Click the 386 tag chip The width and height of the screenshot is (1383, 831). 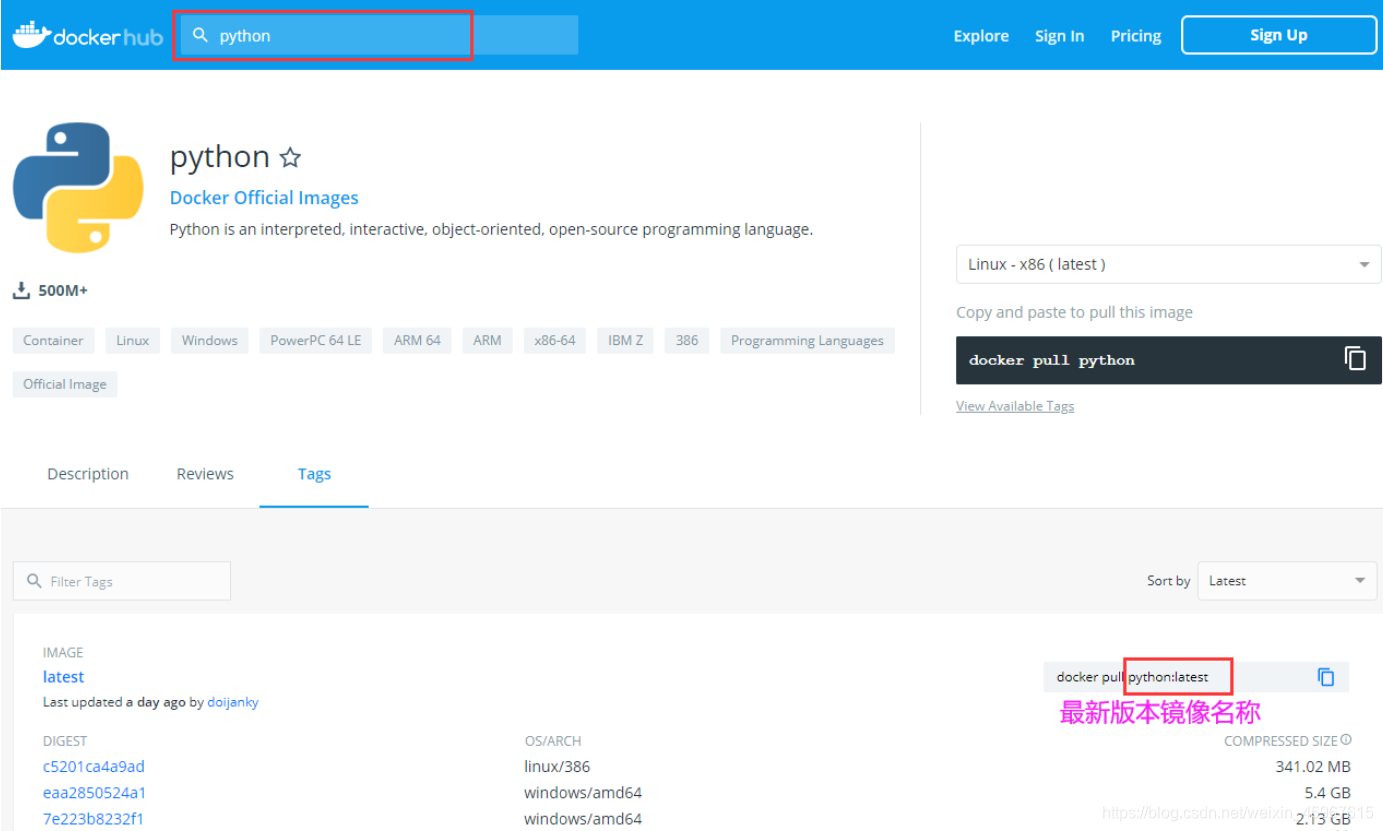(687, 340)
